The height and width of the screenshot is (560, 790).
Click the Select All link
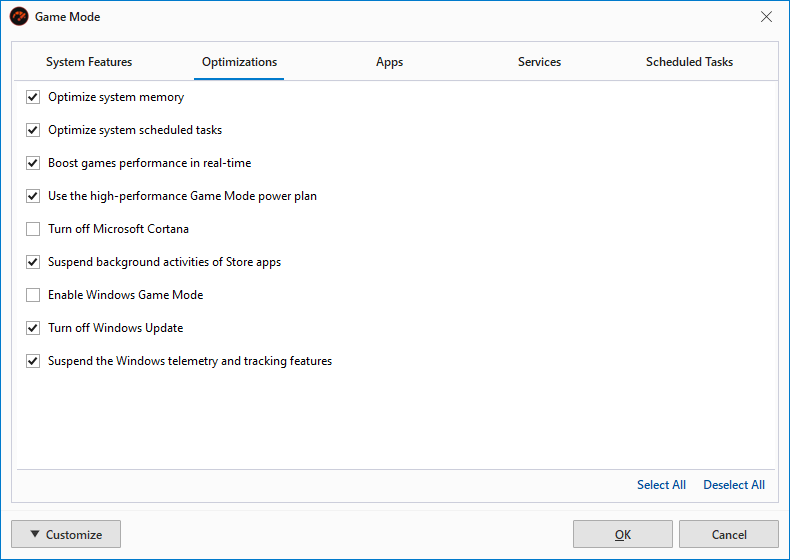coord(661,485)
